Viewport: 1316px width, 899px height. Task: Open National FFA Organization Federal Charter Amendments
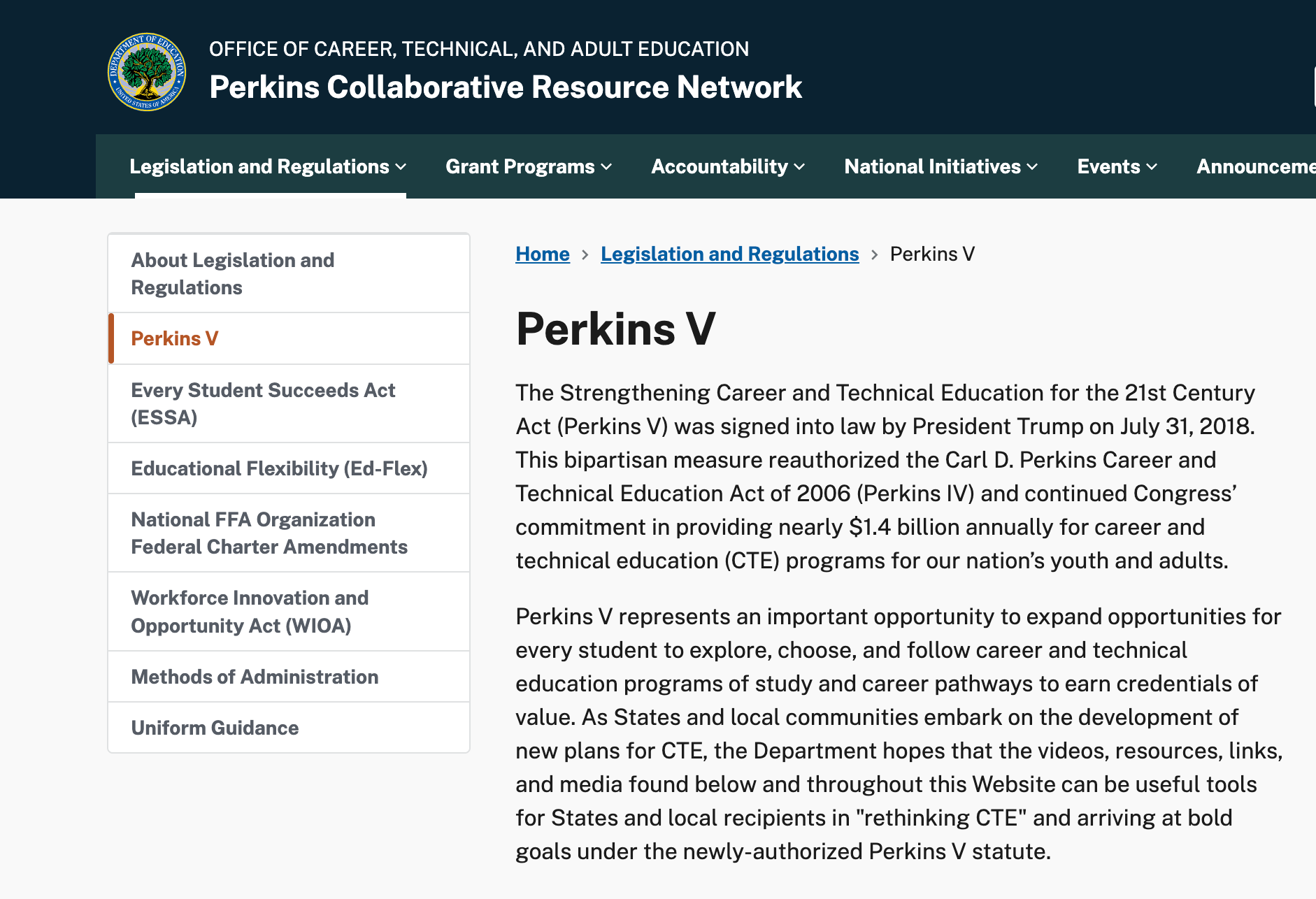coord(289,533)
